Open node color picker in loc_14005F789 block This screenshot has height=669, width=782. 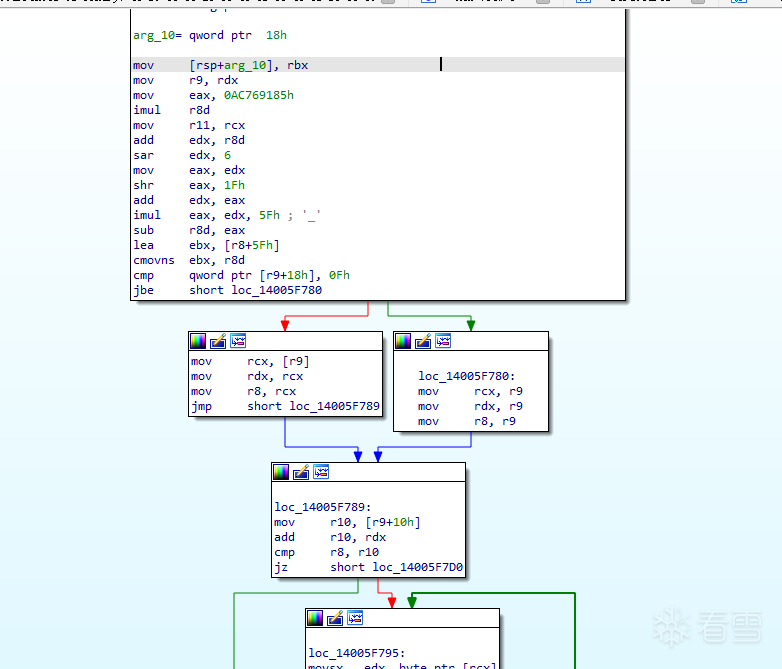281,472
